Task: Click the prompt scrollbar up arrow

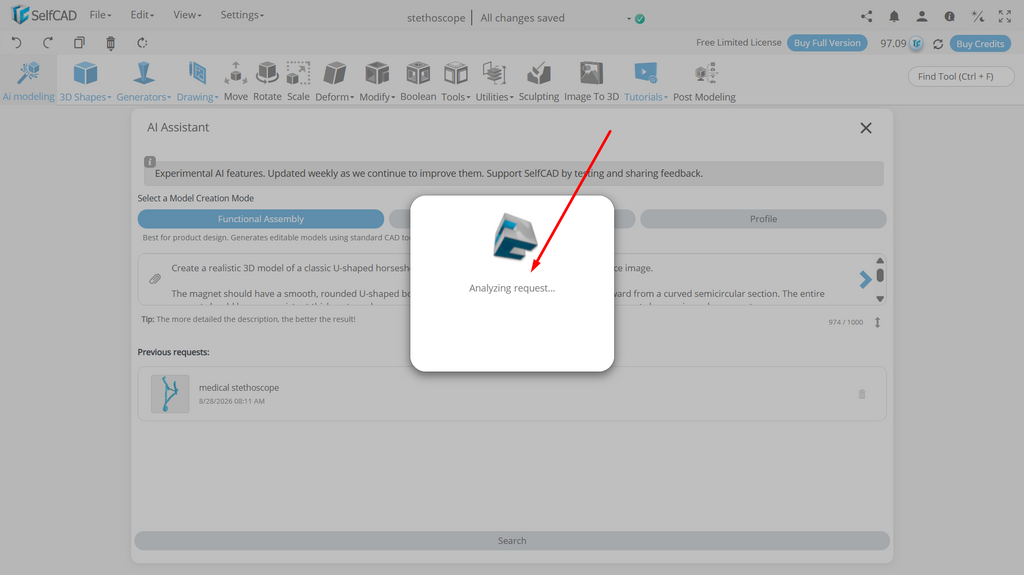Action: point(880,261)
